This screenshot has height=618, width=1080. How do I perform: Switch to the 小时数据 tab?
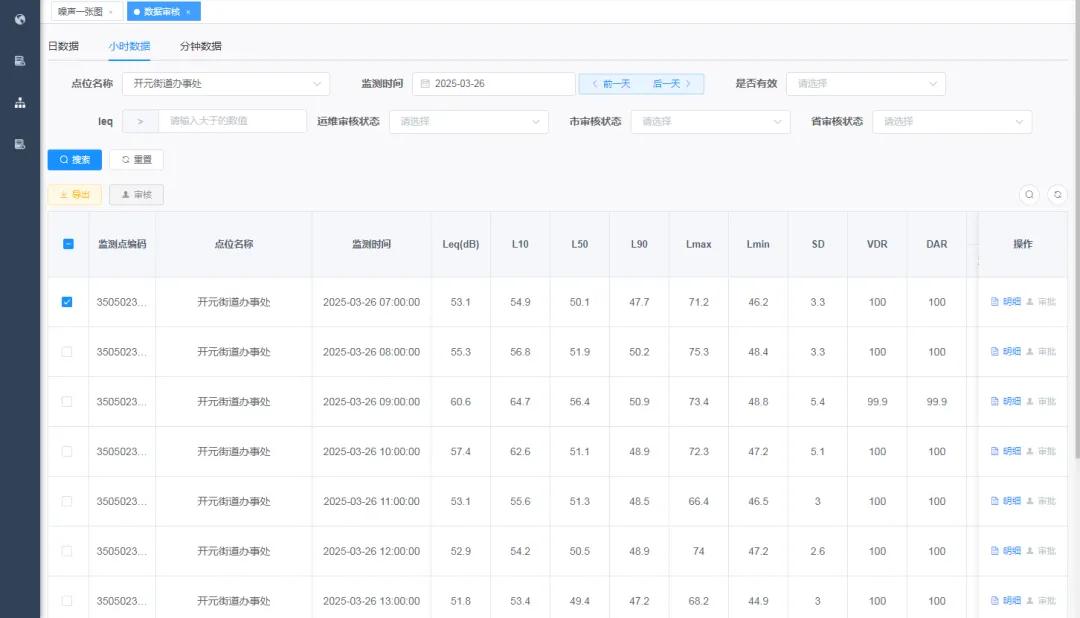pos(129,46)
